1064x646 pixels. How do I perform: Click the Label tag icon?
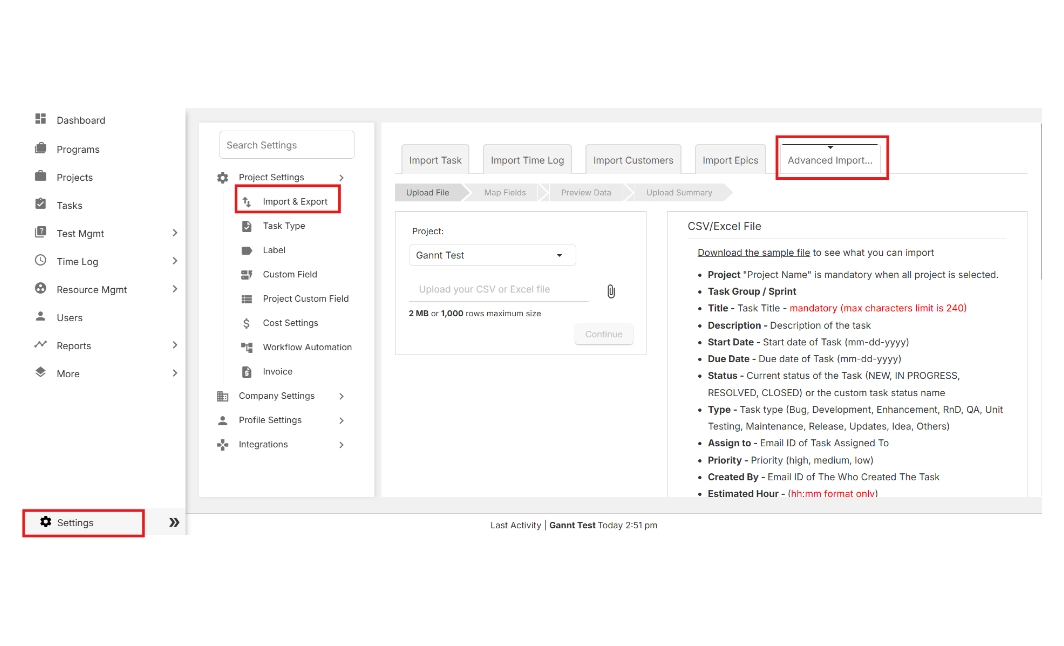pos(246,250)
